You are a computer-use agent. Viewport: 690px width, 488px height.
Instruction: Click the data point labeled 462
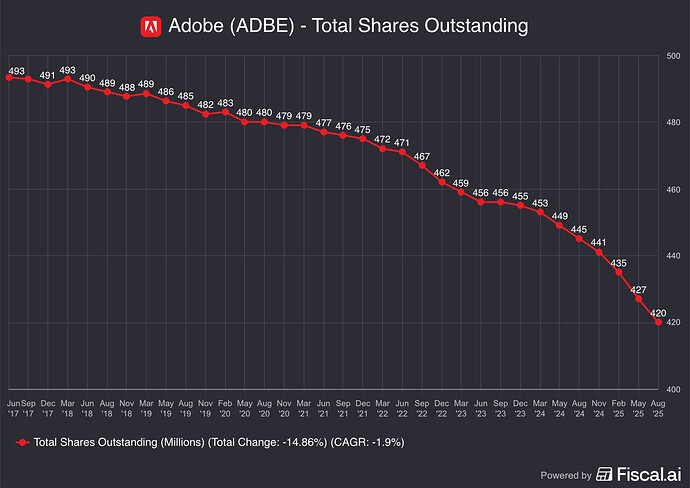point(442,182)
